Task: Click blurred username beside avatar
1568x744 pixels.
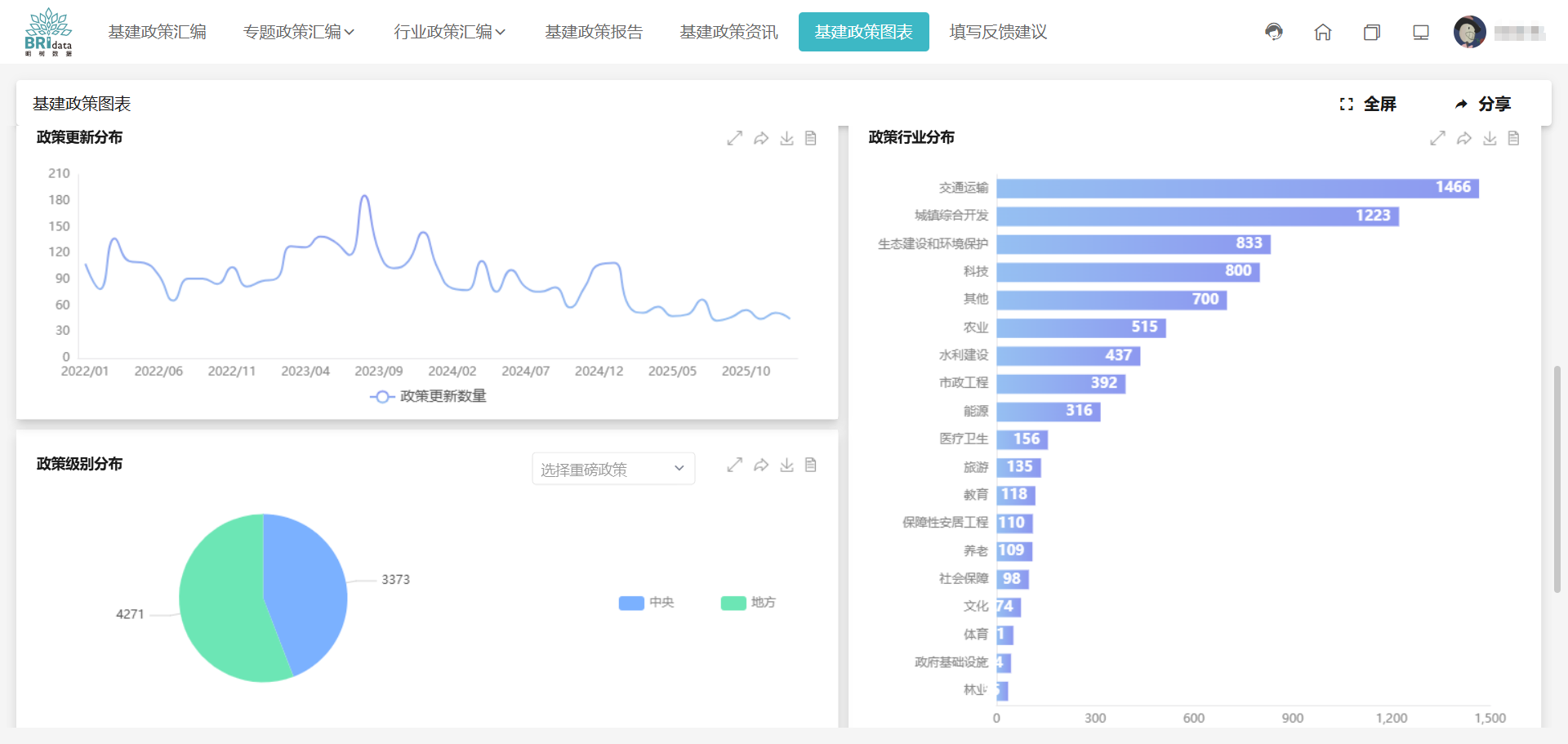Action: coord(1519,33)
